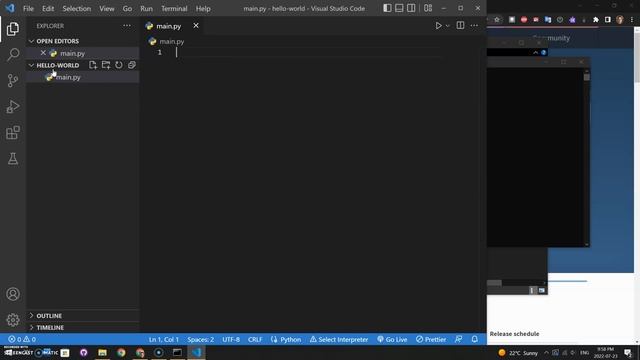Toggle Panel layout button in title bar

pos(399,8)
